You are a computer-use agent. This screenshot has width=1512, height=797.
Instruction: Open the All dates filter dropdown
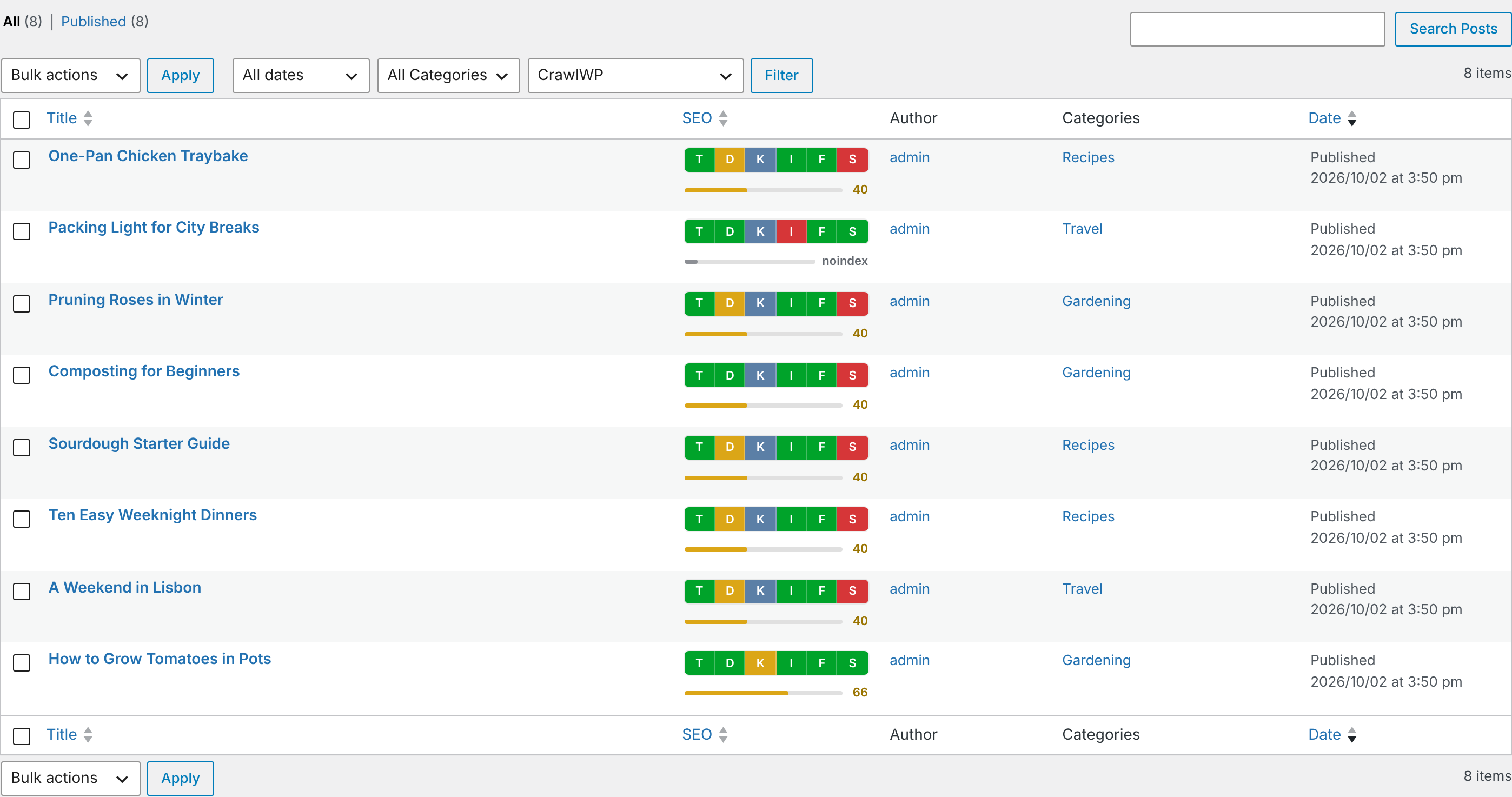tap(301, 75)
